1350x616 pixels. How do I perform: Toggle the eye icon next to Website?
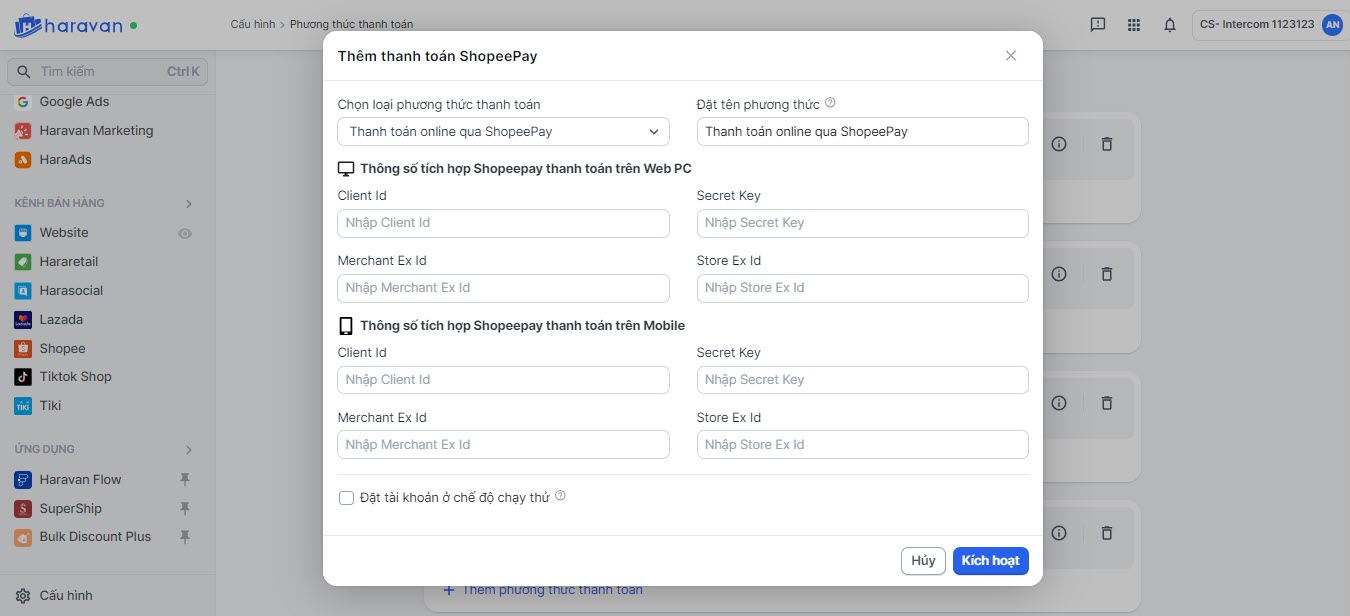[x=184, y=233]
